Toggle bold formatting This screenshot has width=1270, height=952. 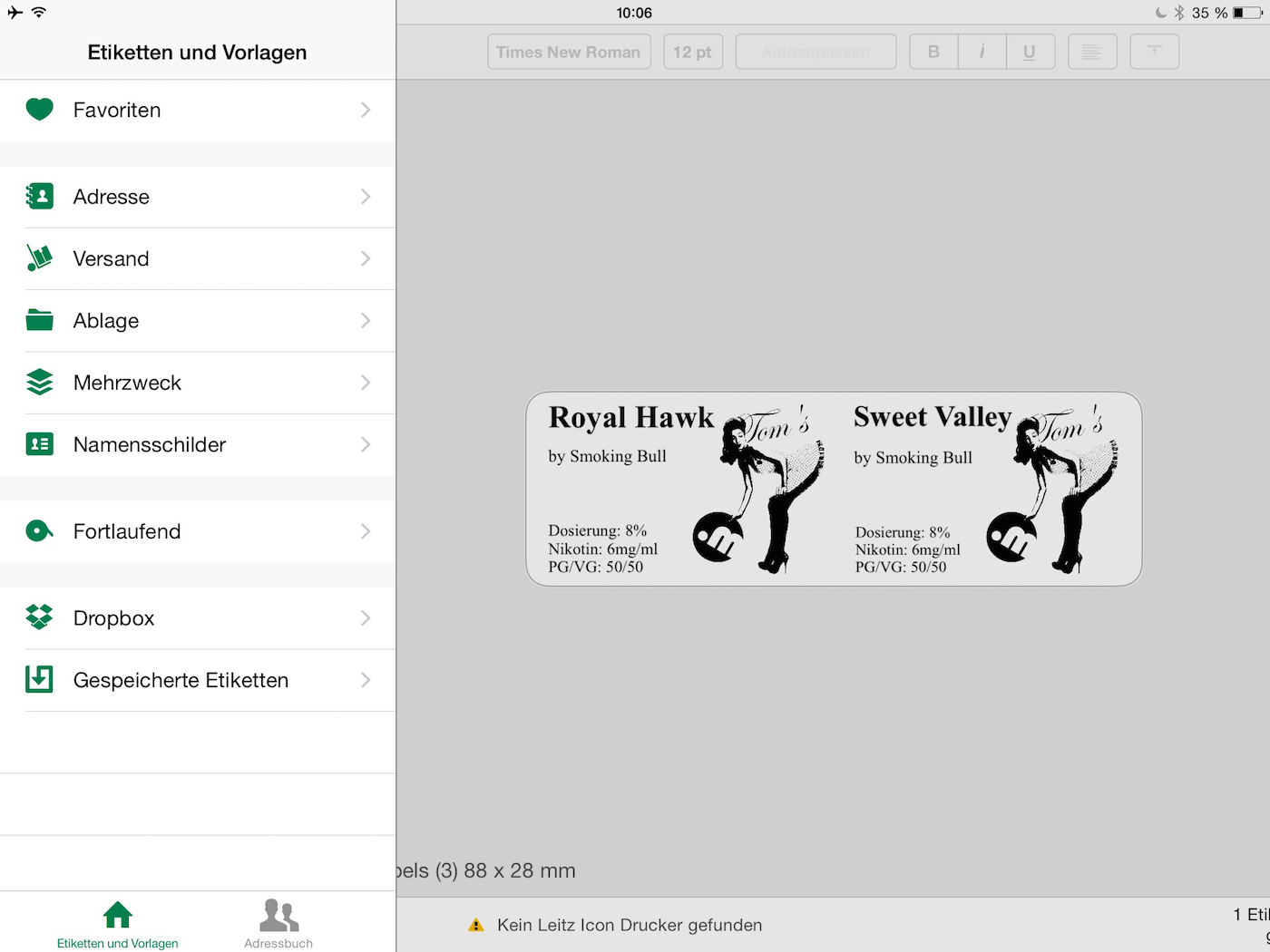pos(933,52)
